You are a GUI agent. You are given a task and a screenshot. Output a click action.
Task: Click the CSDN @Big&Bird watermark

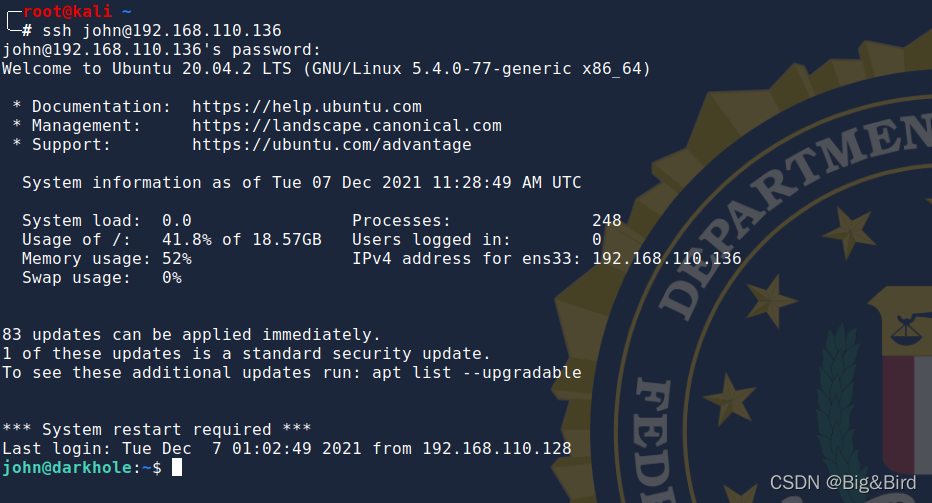coord(843,483)
